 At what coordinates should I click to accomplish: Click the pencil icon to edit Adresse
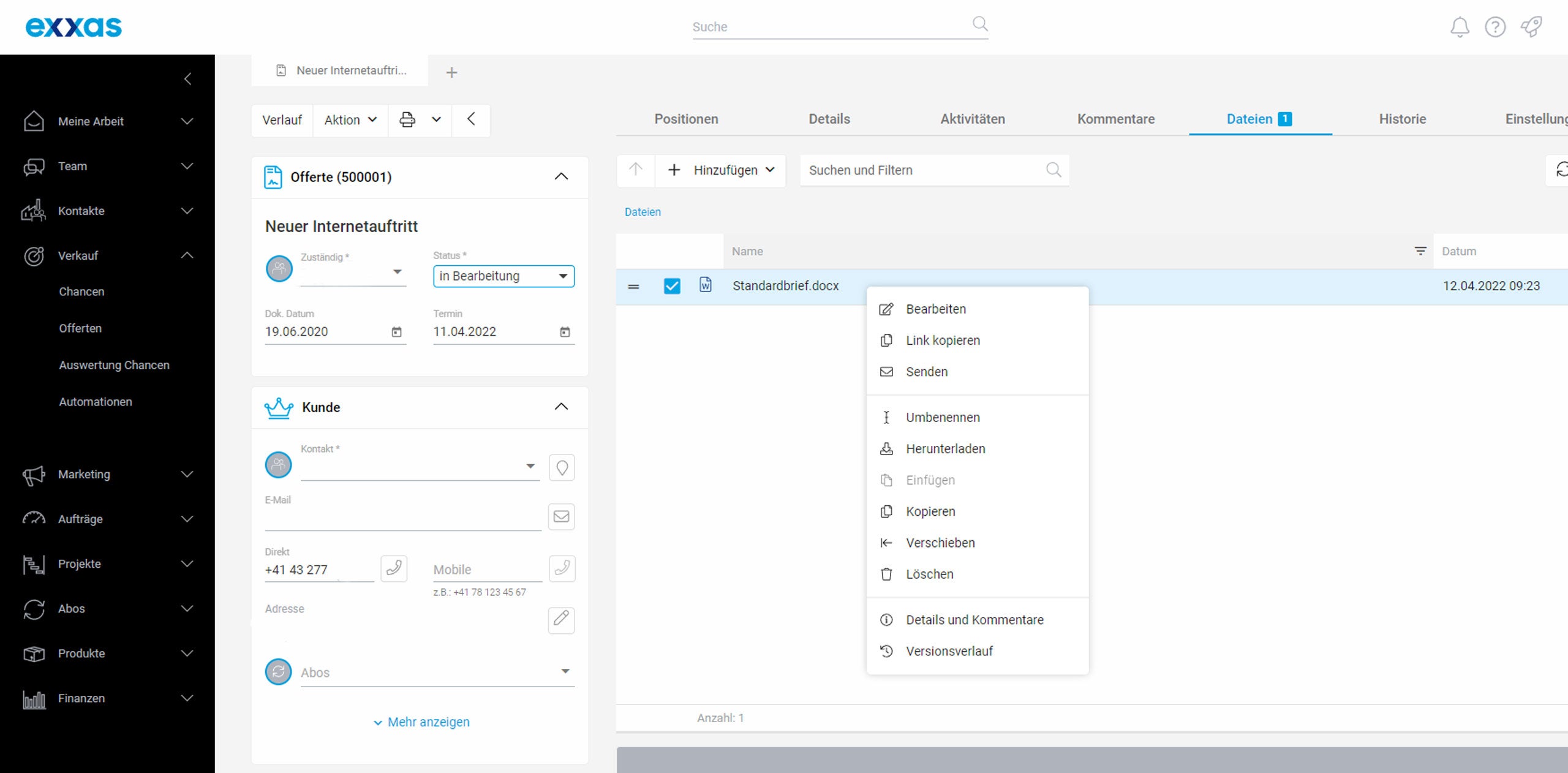[561, 619]
